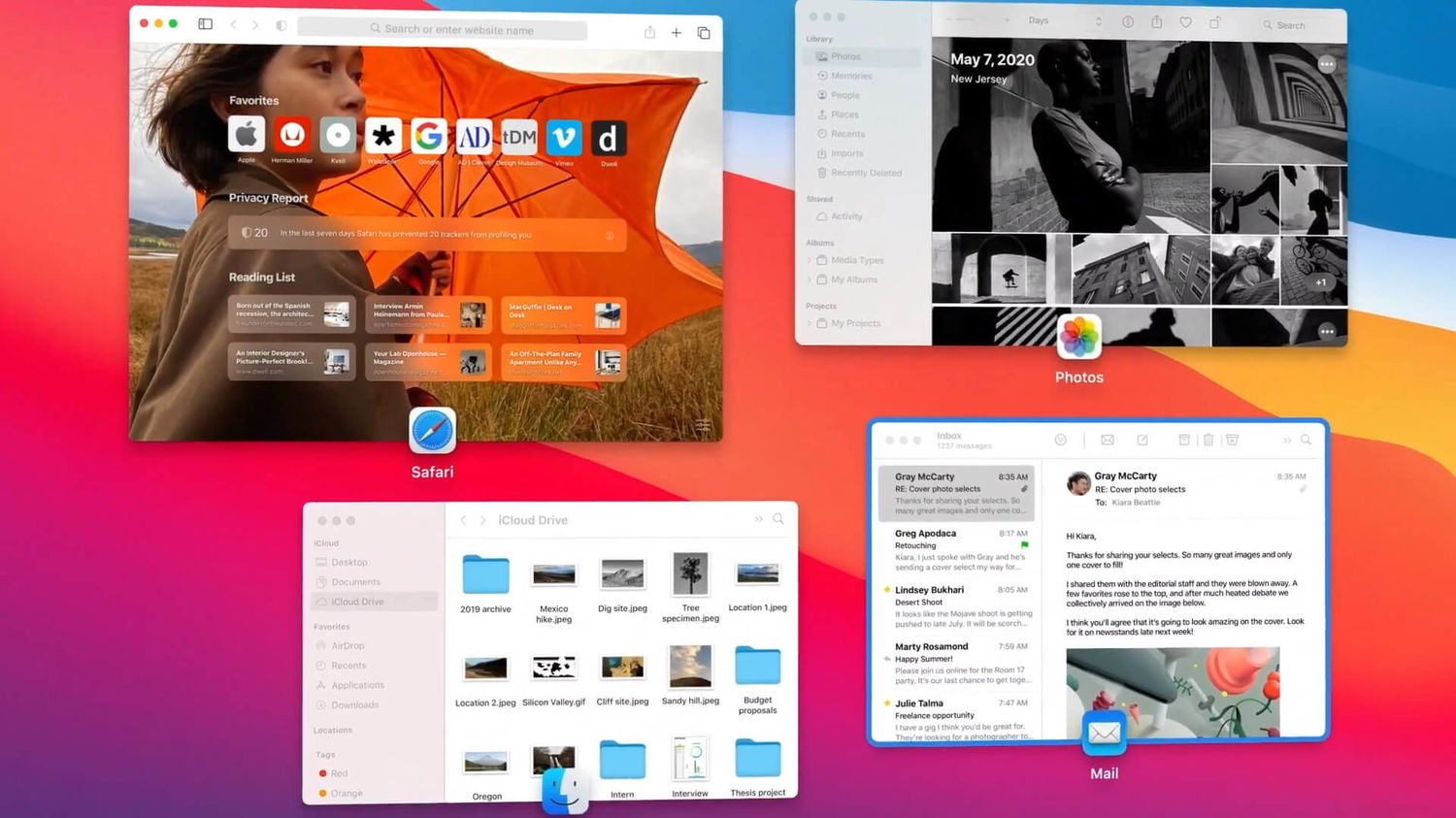Click the Share icon in the Photos toolbar
Viewport: 1456px width, 818px height.
[1157, 21]
